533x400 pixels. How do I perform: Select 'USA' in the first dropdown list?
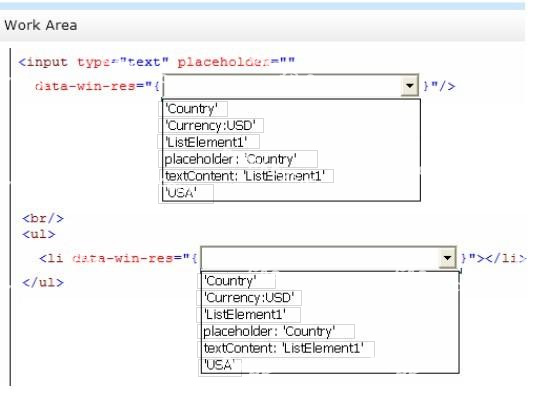point(186,193)
